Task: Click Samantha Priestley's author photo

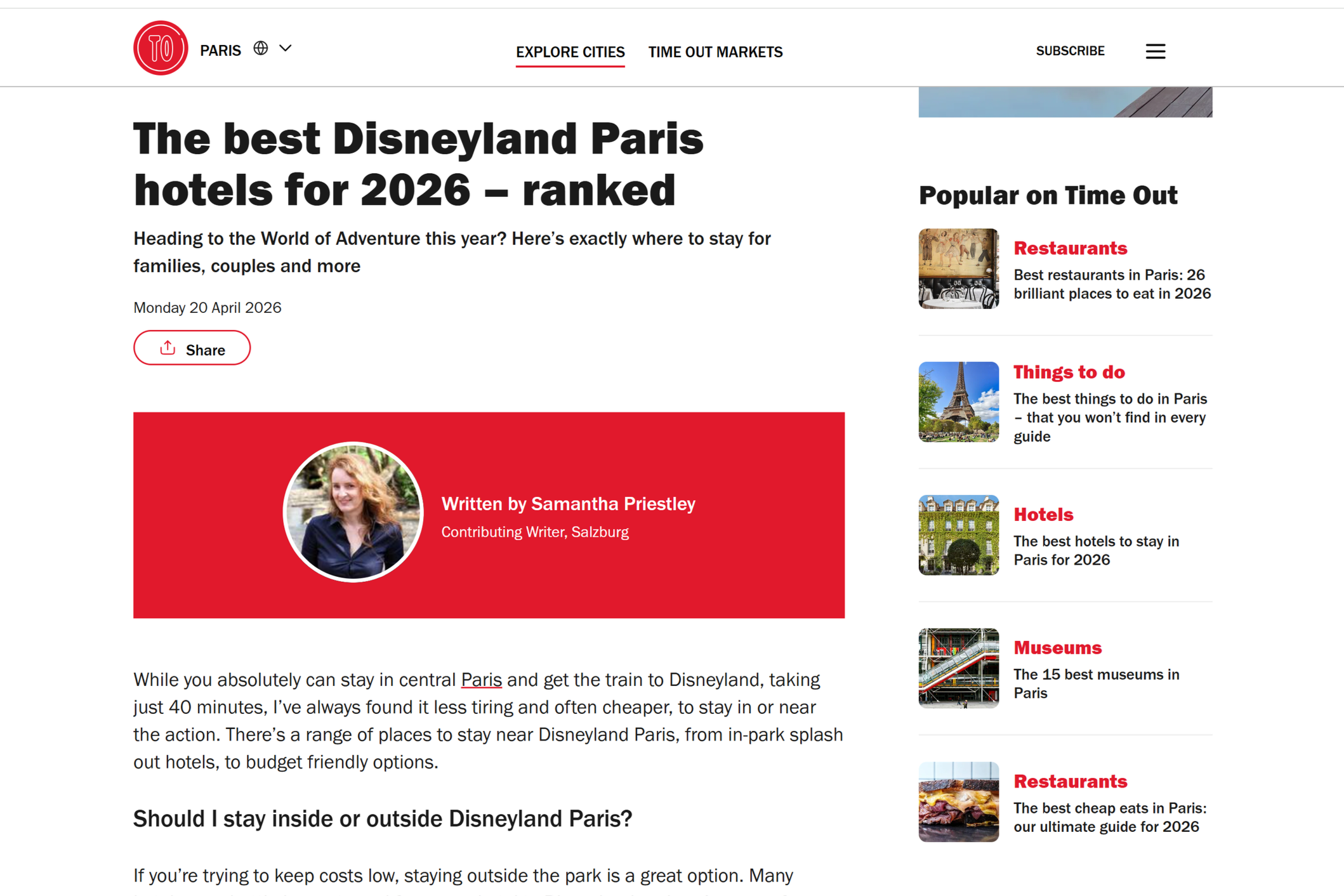Action: (x=353, y=511)
